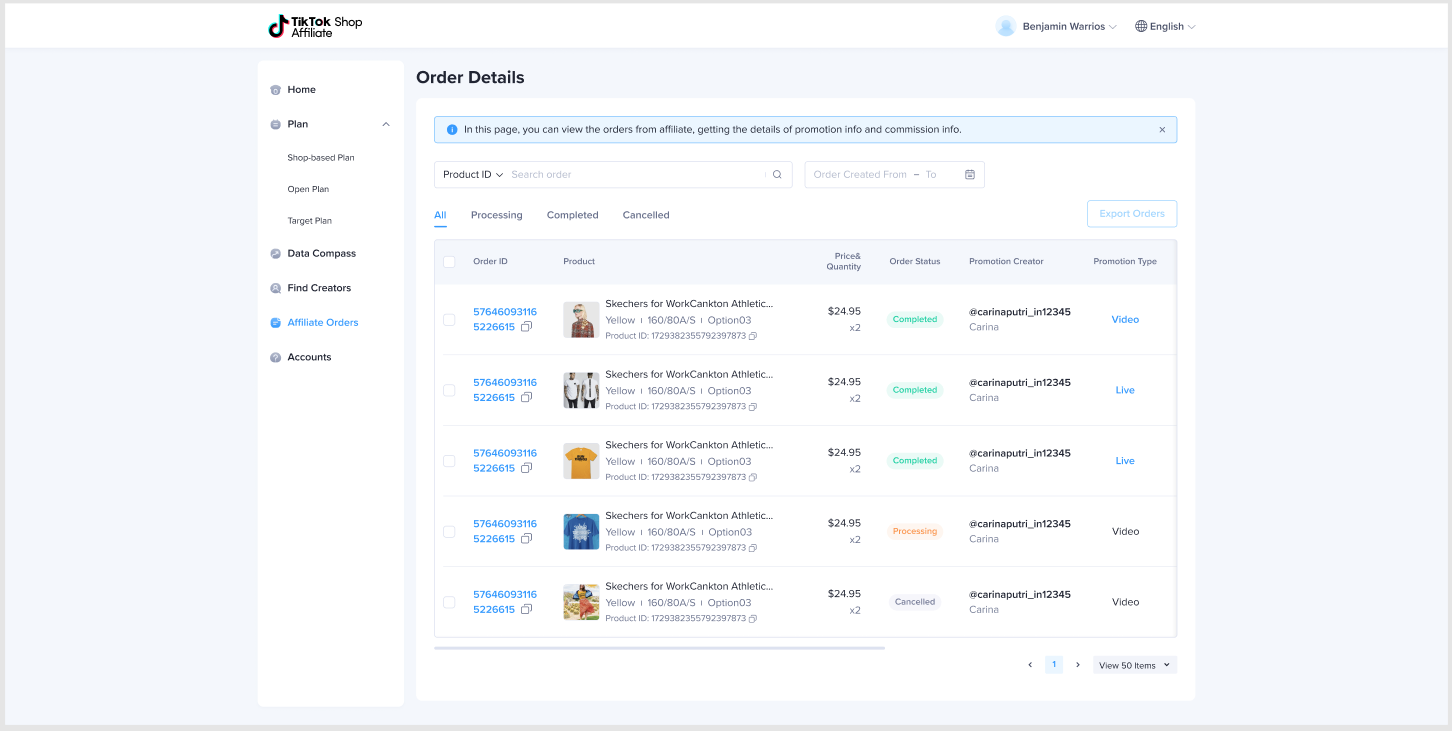Copy order ID in the yellow t-shirt row
The image size is (1452, 731).
pyautogui.click(x=527, y=468)
